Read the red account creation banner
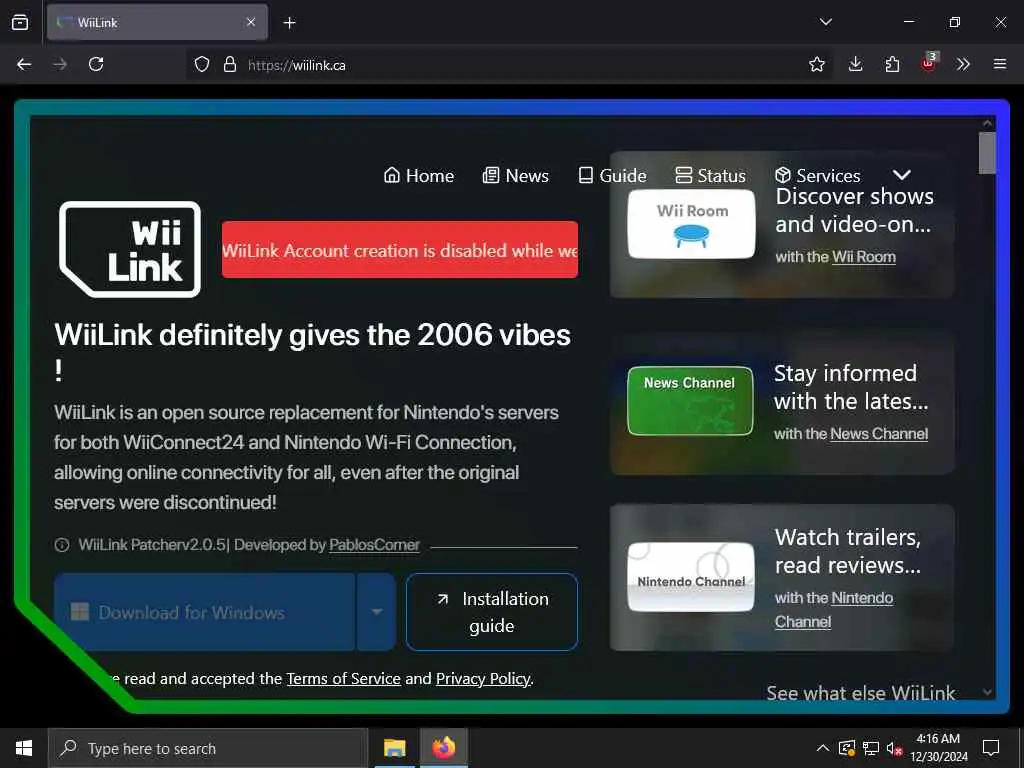 (x=400, y=250)
